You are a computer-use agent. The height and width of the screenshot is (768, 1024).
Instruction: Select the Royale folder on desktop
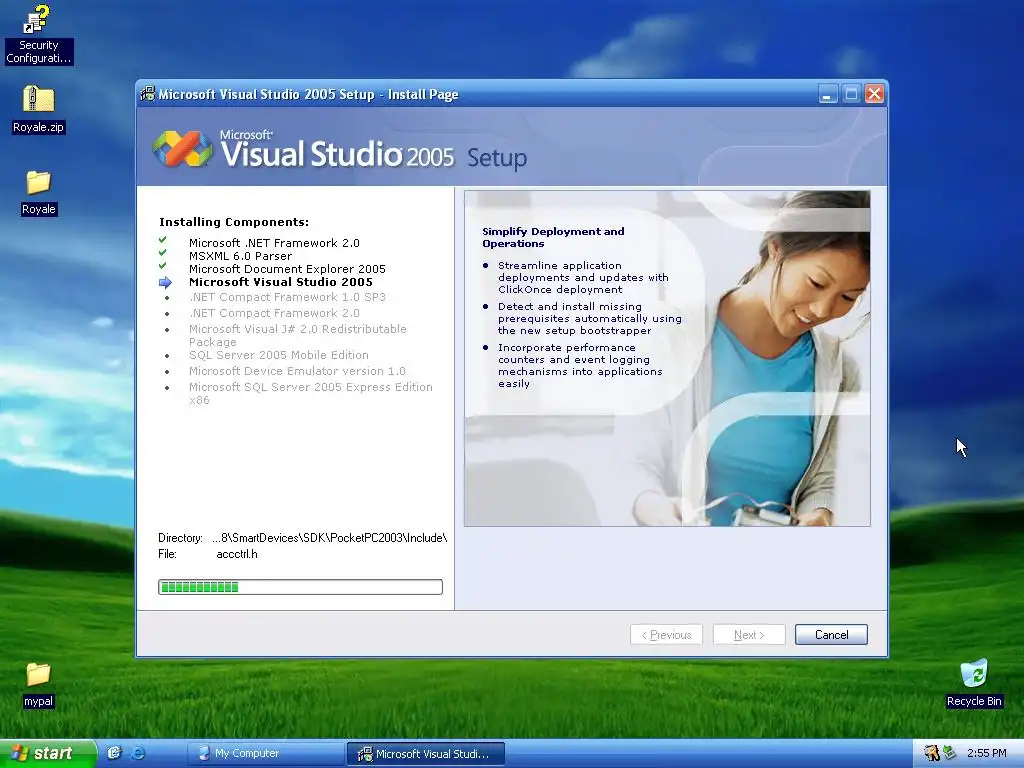(x=38, y=193)
